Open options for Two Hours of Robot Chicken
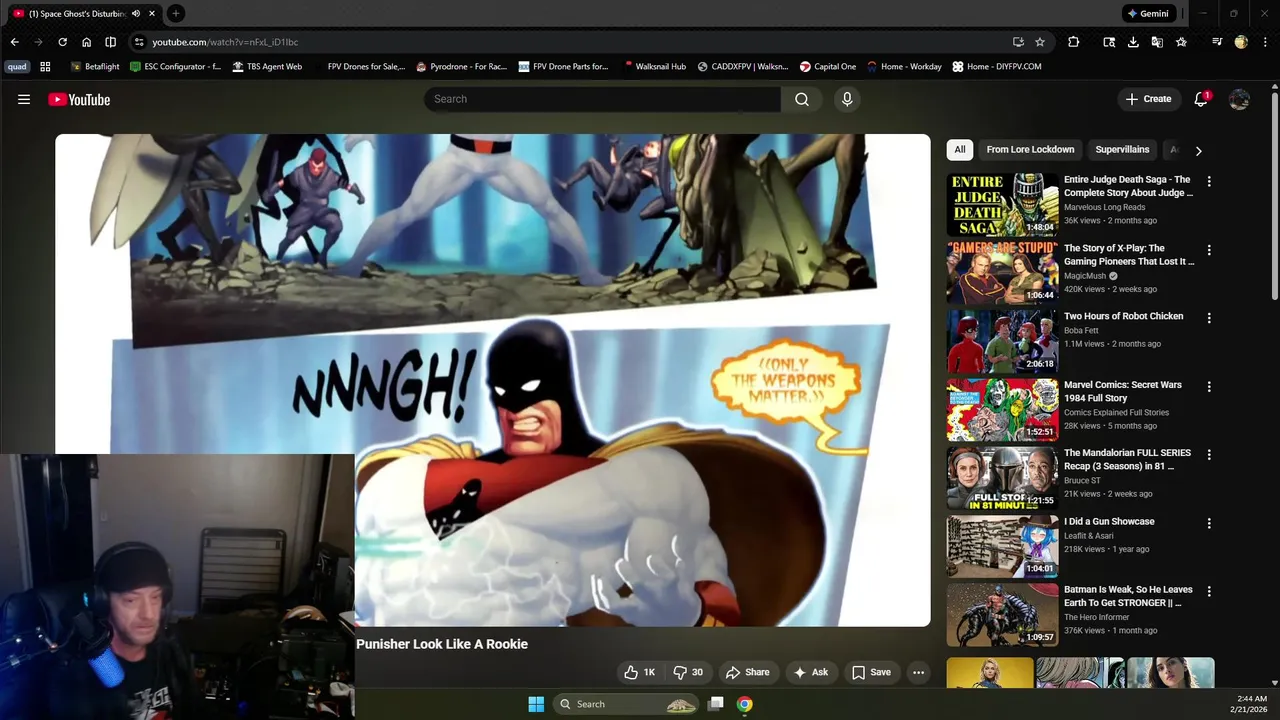 pos(1209,318)
